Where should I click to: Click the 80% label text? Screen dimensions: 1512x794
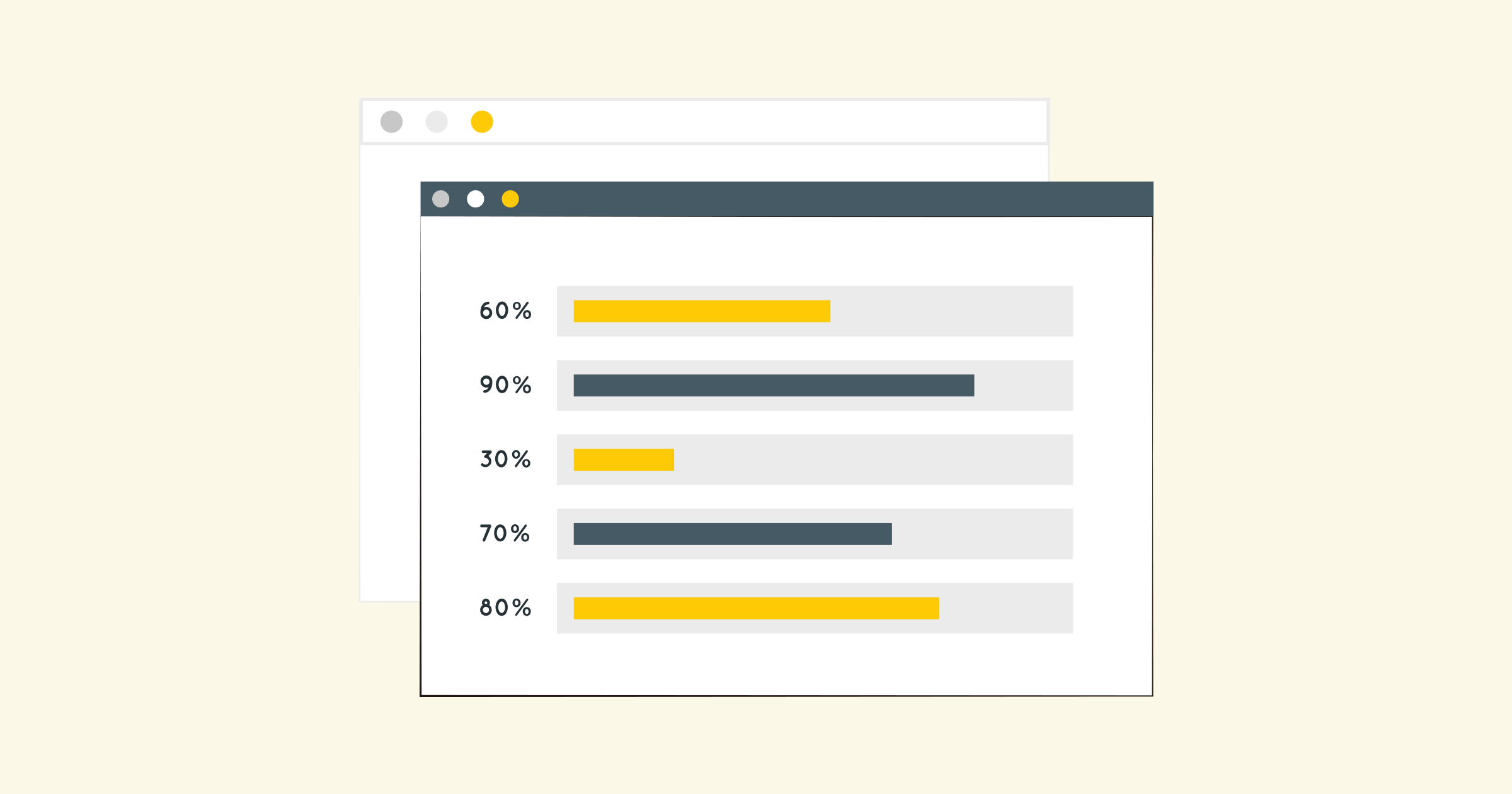tap(505, 608)
